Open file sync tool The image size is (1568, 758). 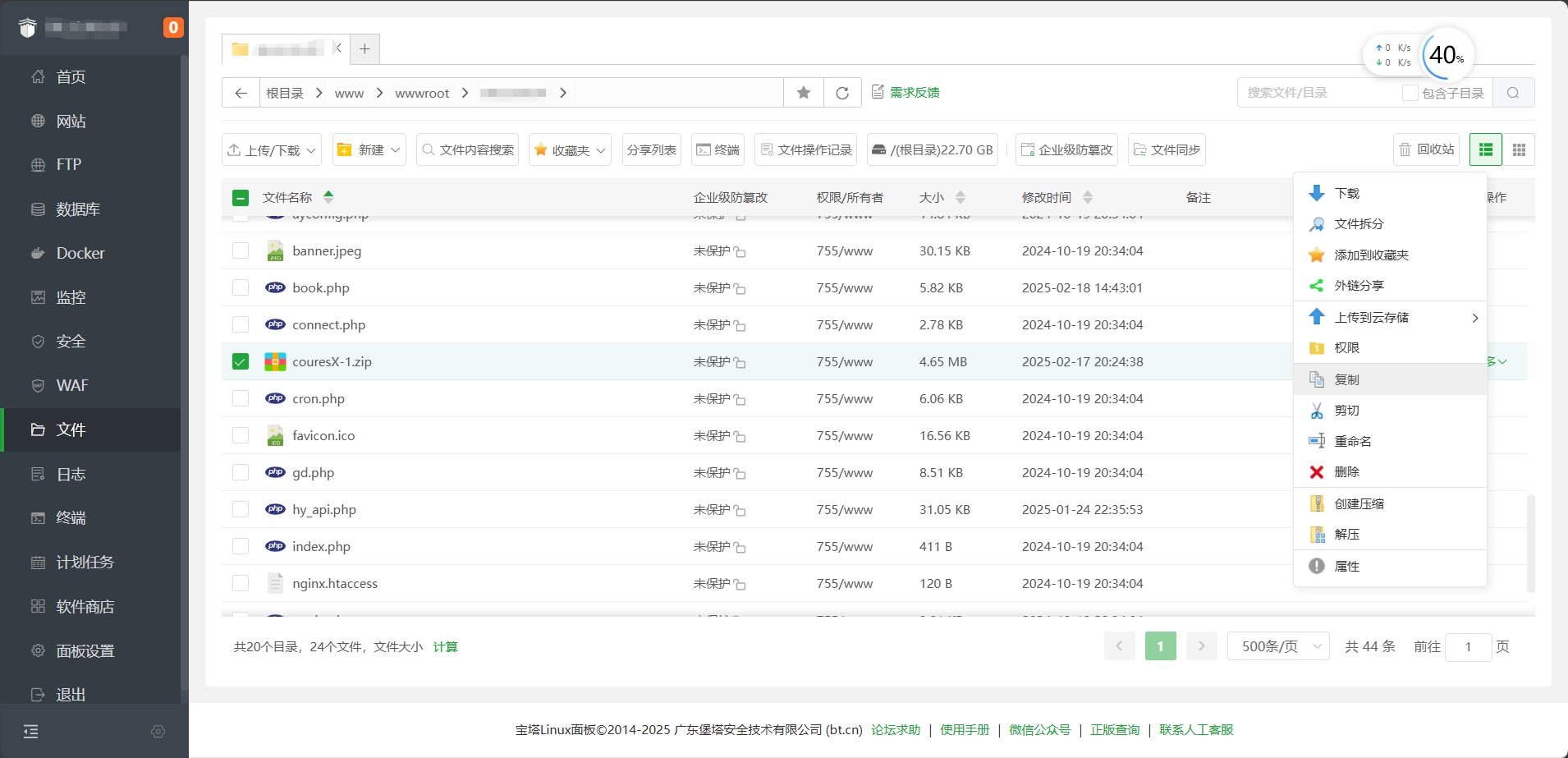[x=1167, y=149]
